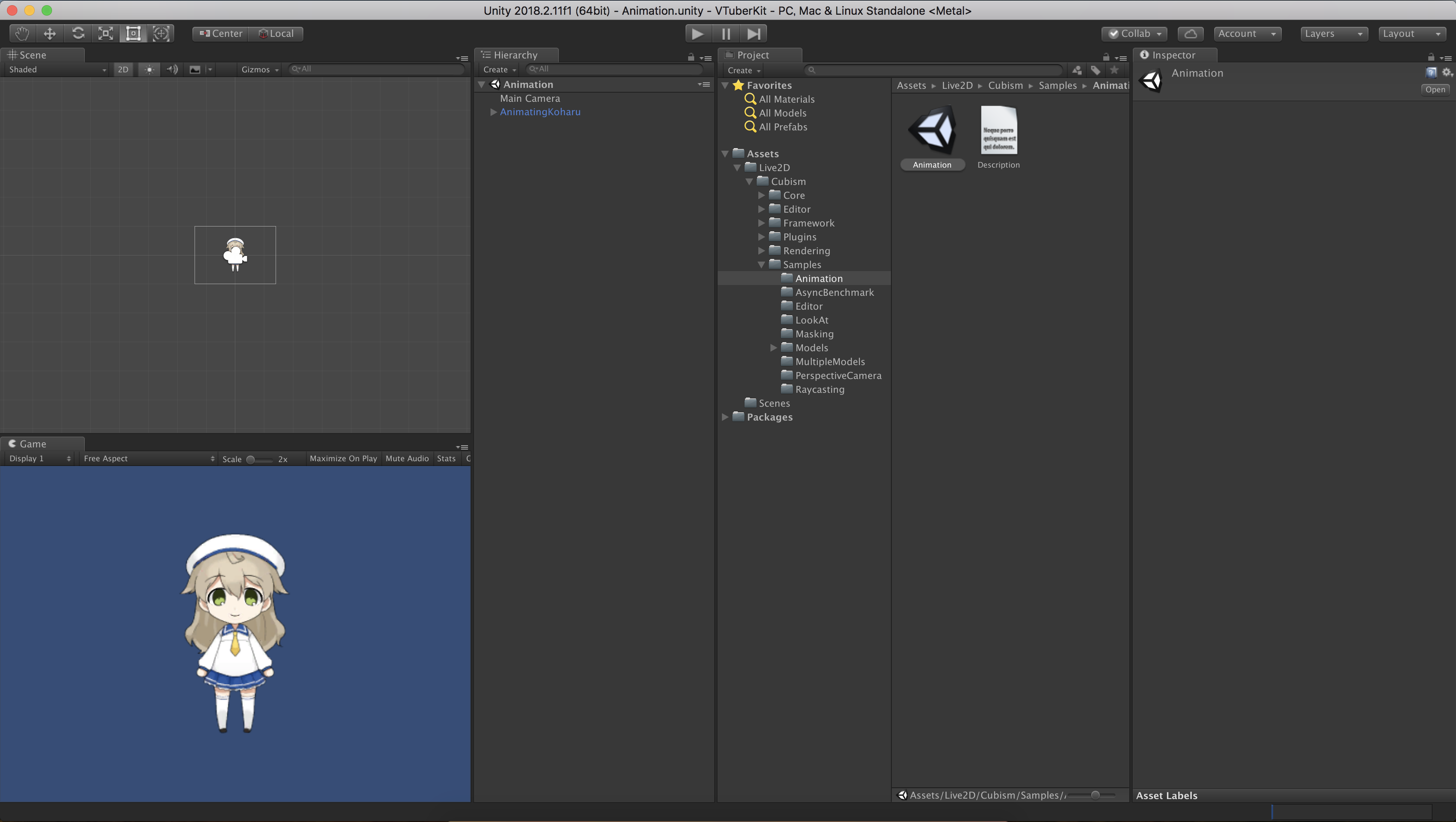Click the Step frame button

pos(754,33)
